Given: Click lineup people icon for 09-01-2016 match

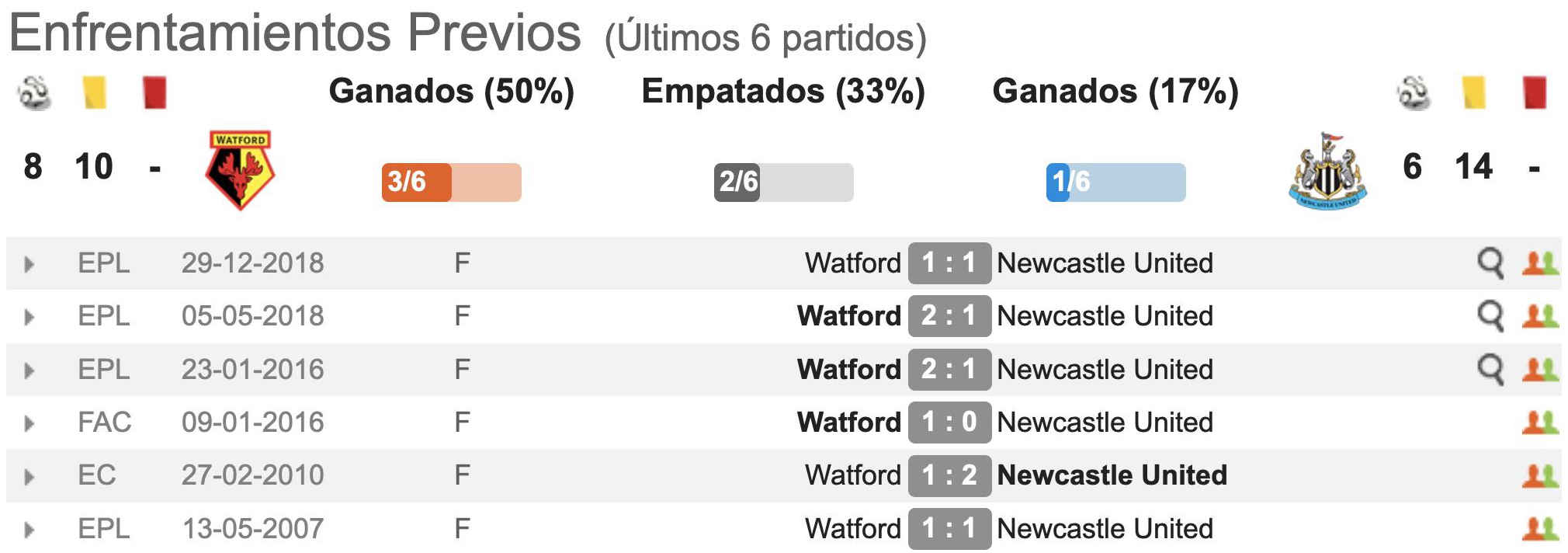Looking at the screenshot, I should point(1540,423).
